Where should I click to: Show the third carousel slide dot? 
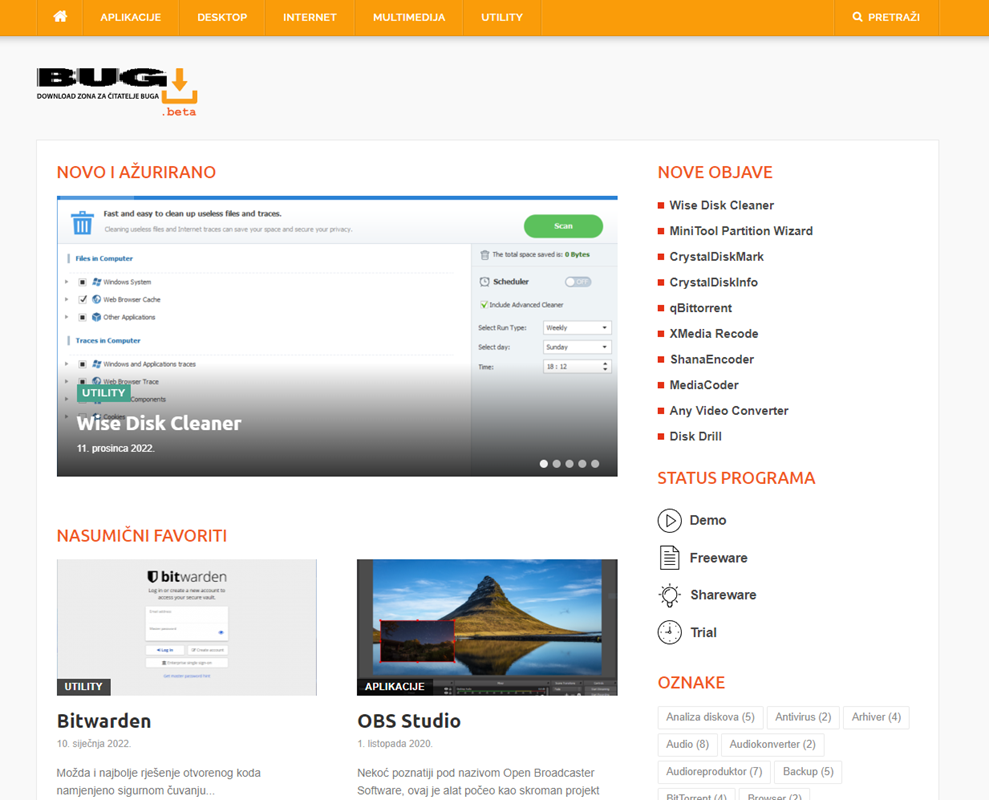pyautogui.click(x=570, y=464)
